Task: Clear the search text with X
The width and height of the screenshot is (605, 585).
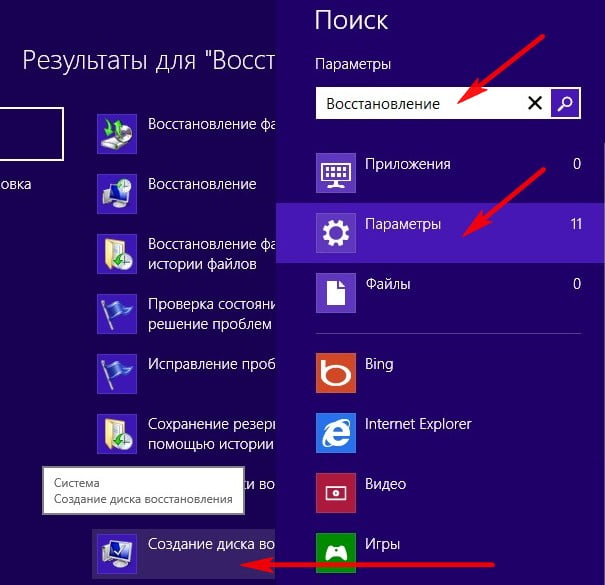Action: tap(535, 103)
